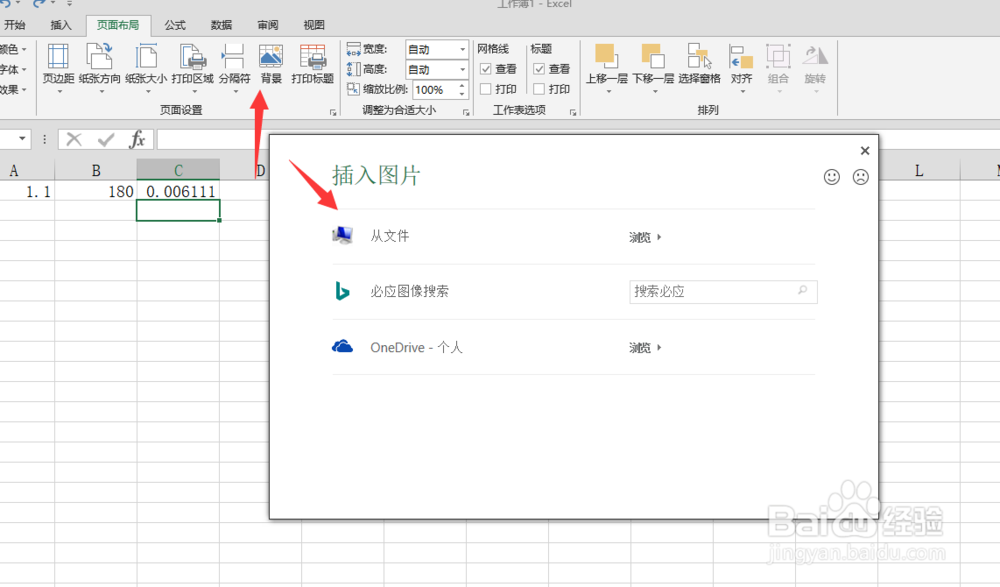The image size is (1000, 587).
Task: Switch to the 公式 (Formulas) ribbon tab
Action: [x=173, y=25]
